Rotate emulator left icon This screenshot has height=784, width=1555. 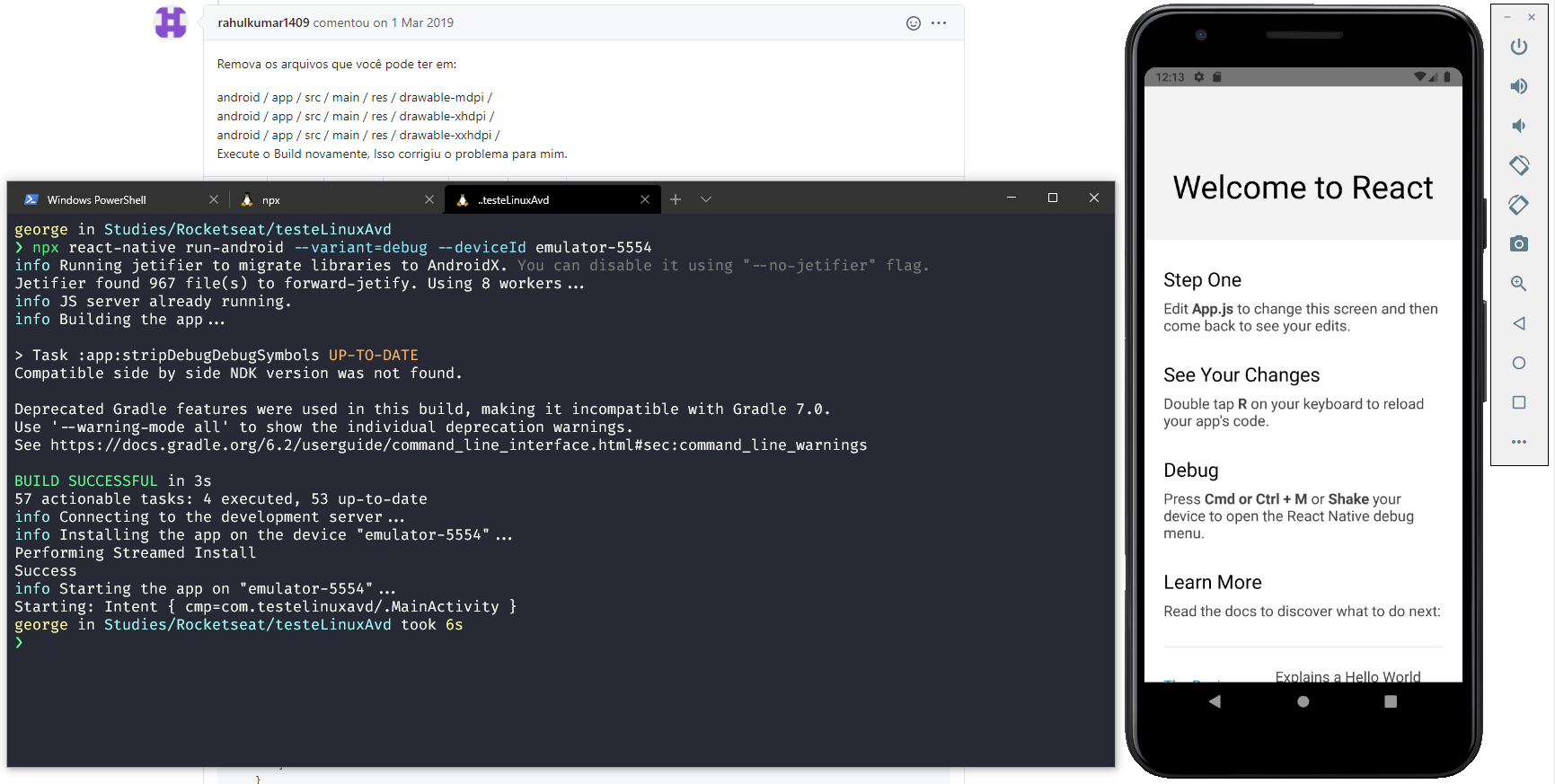1518,165
